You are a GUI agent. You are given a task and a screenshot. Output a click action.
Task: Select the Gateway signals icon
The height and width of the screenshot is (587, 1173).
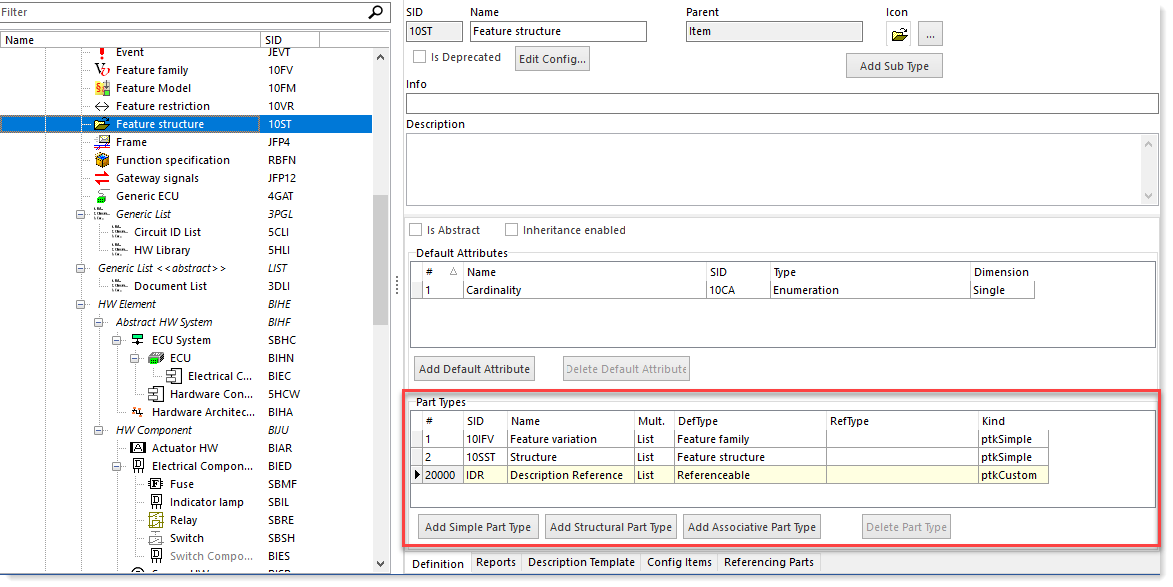click(x=102, y=177)
